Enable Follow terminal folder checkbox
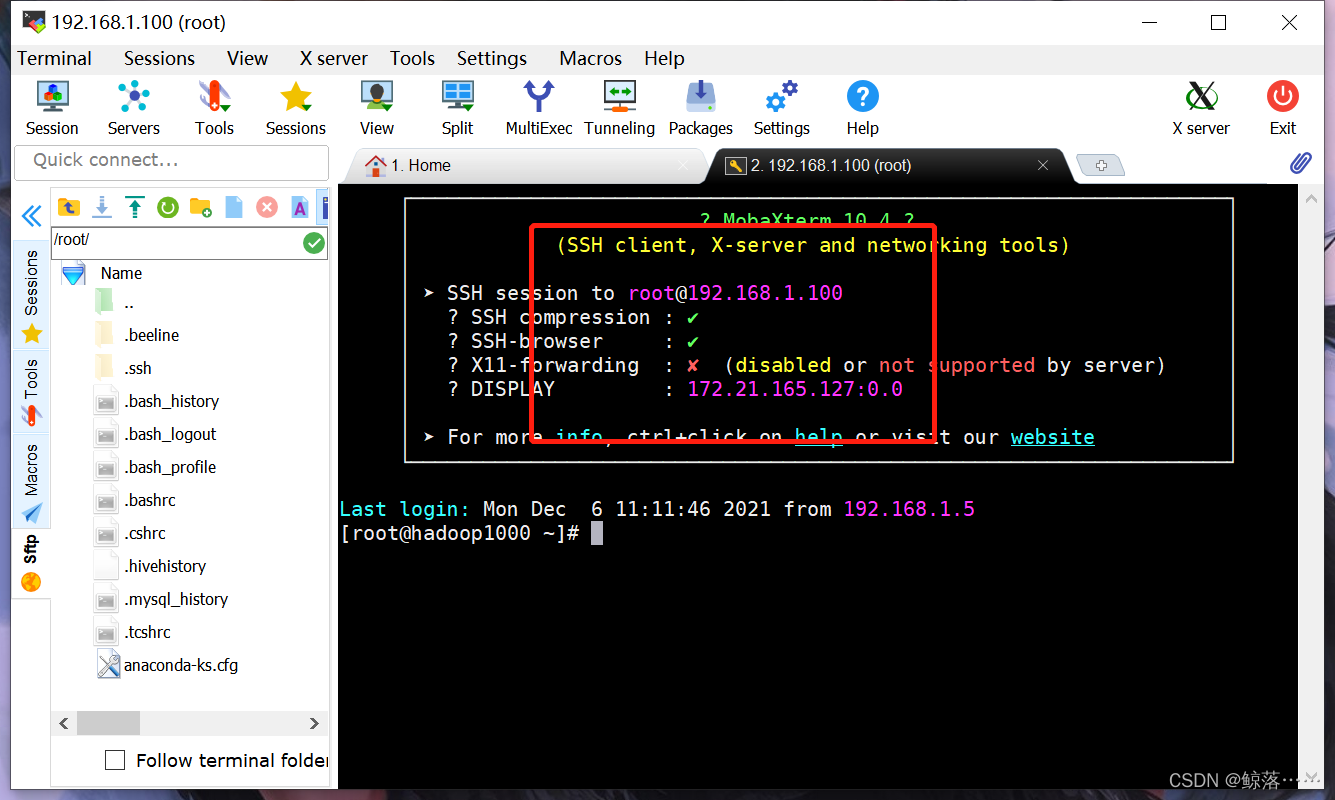Viewport: 1335px width, 800px height. 115,760
